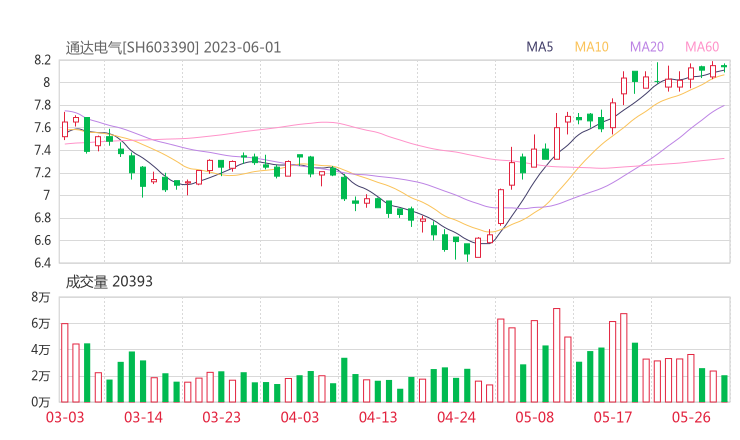Screen dimensions: 740x440
Task: Click the 05-17 date label
Action: [613, 417]
